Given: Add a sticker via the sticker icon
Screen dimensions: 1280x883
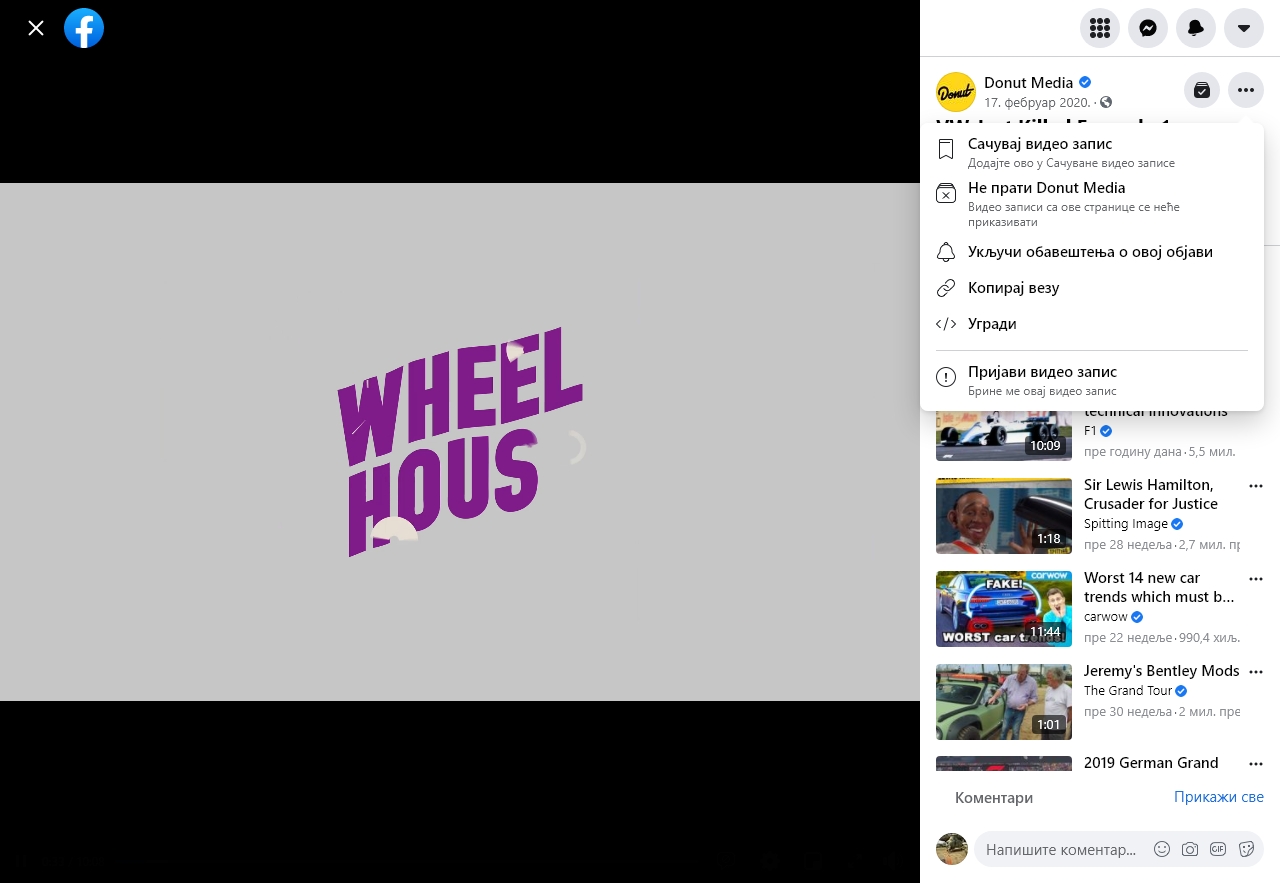Looking at the screenshot, I should tap(1246, 849).
